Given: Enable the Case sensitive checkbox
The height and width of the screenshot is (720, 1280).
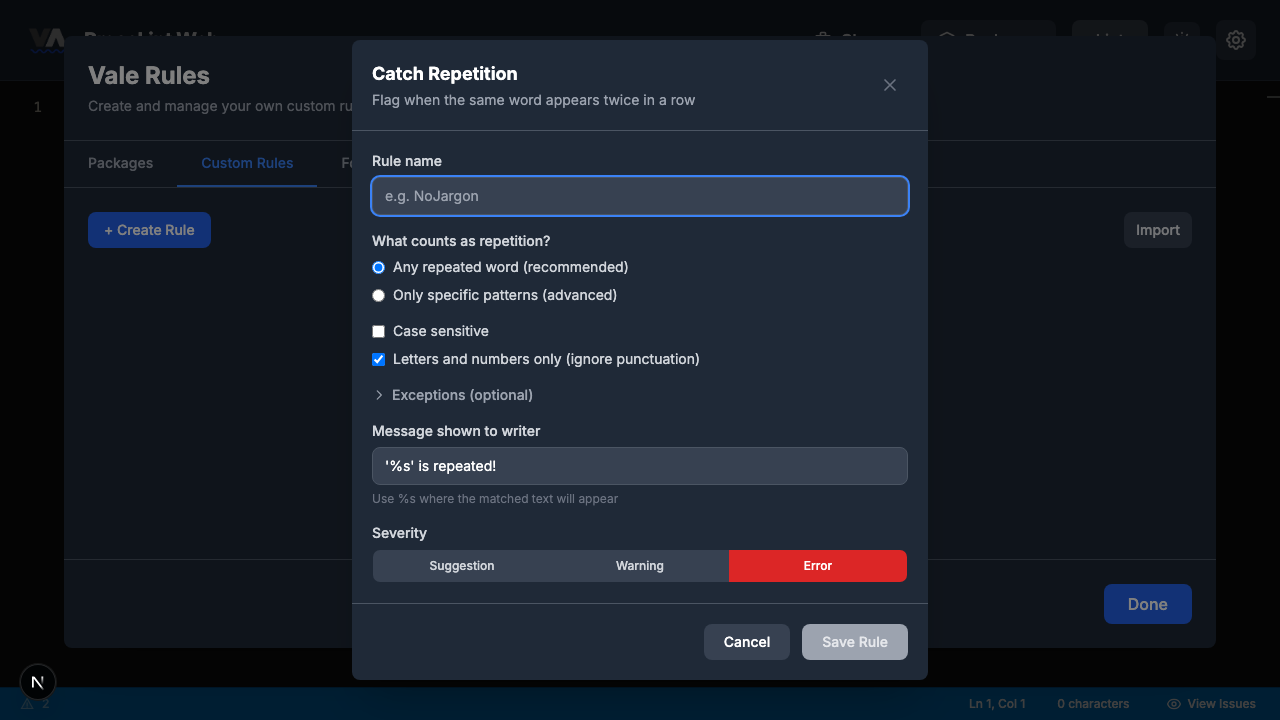Looking at the screenshot, I should click(x=378, y=331).
